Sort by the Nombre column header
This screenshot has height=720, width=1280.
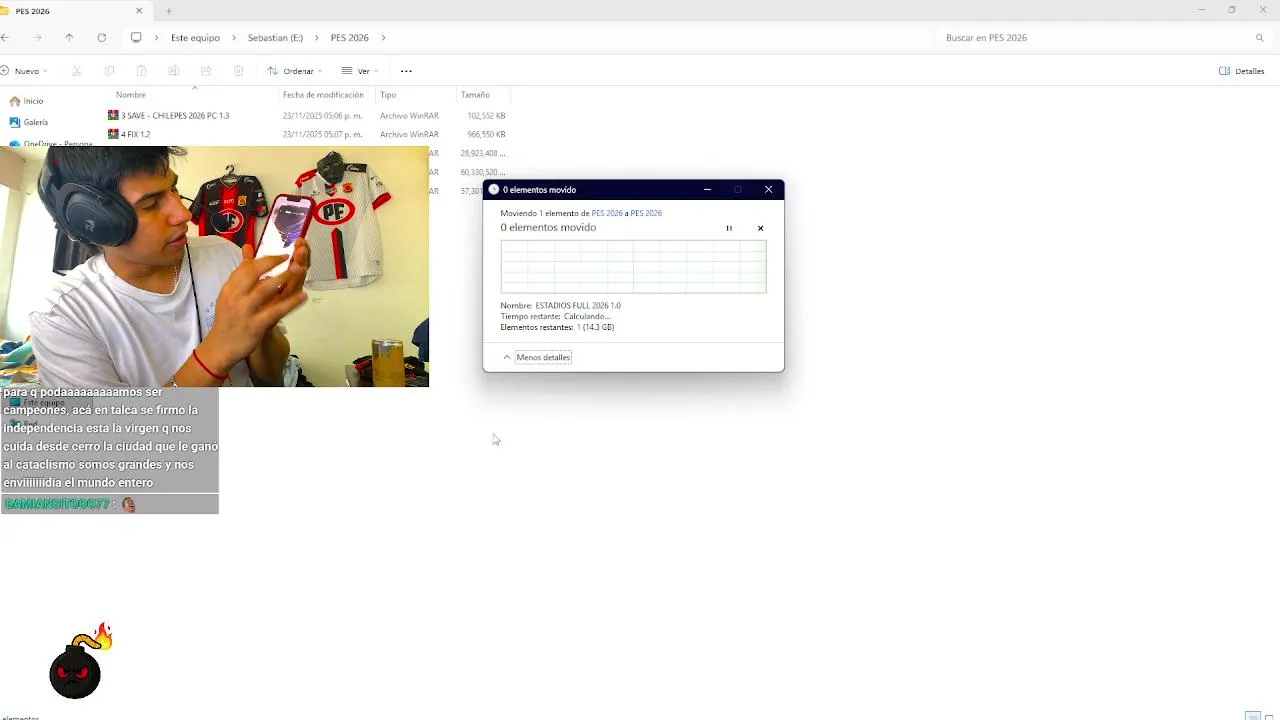(x=131, y=95)
